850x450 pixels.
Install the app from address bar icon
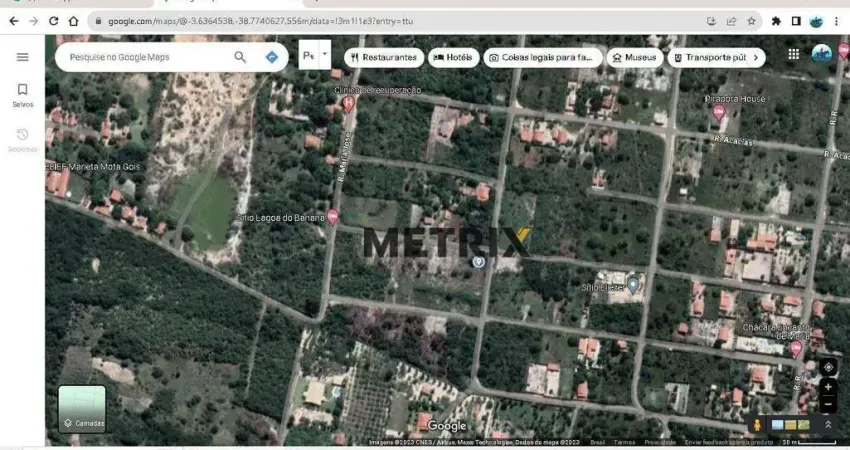coord(711,21)
